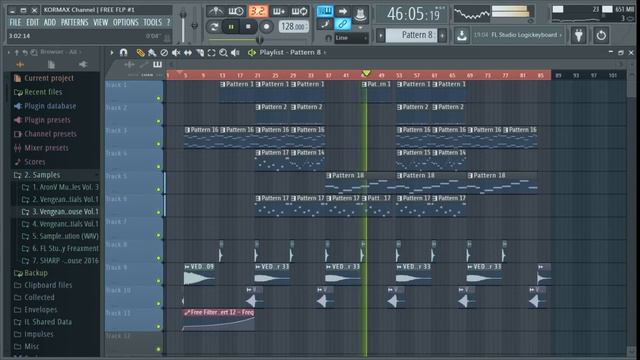640x360 pixels.
Task: Select the playlist Slip tool
Action: coord(188,53)
